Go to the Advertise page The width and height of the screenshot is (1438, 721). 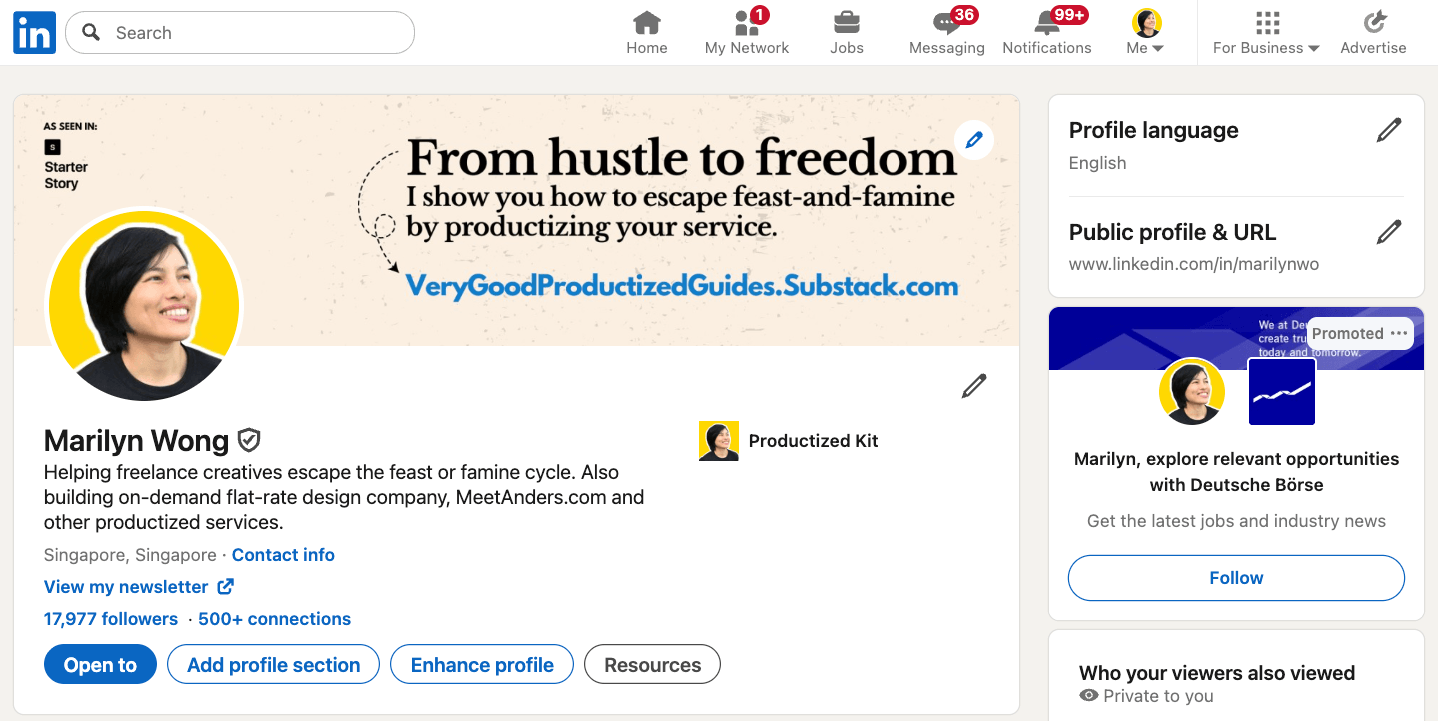1373,32
